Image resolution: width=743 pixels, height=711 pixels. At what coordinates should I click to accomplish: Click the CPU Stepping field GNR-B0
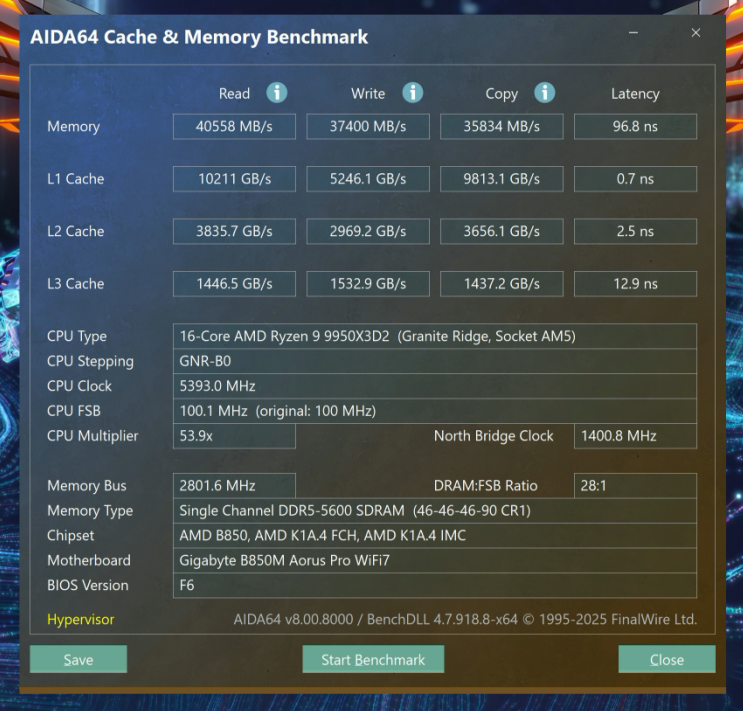(x=435, y=361)
